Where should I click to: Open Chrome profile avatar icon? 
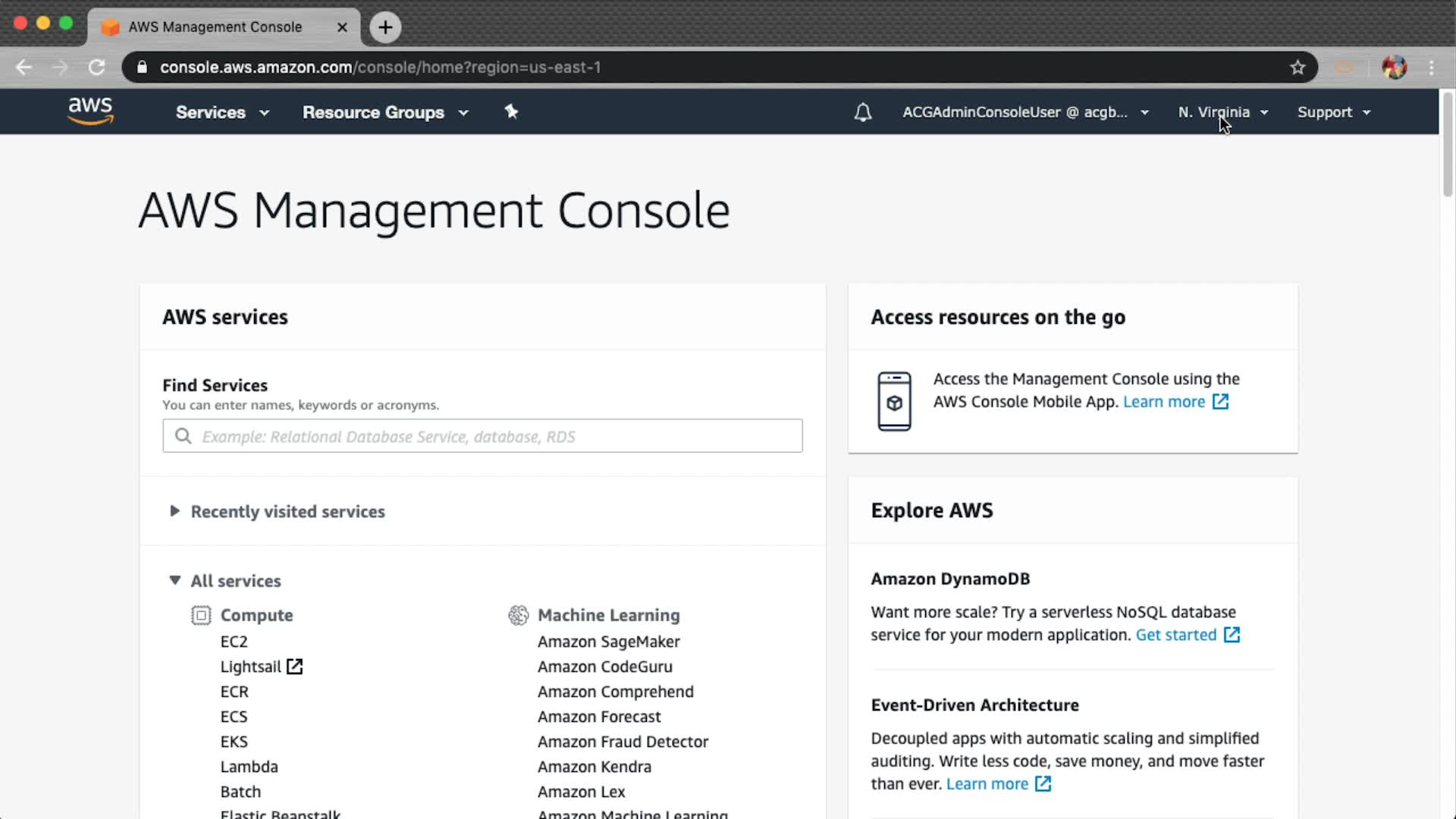(x=1394, y=67)
